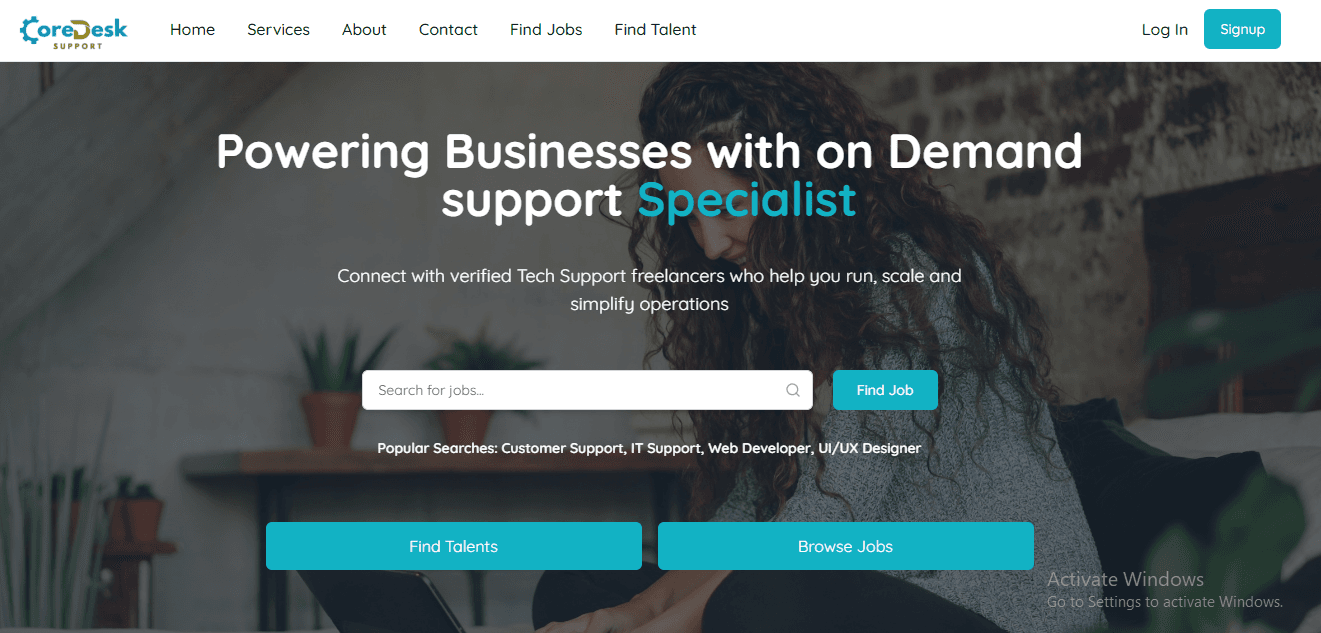Click the magnifier icon in search box
The height and width of the screenshot is (633, 1321).
tap(793, 390)
